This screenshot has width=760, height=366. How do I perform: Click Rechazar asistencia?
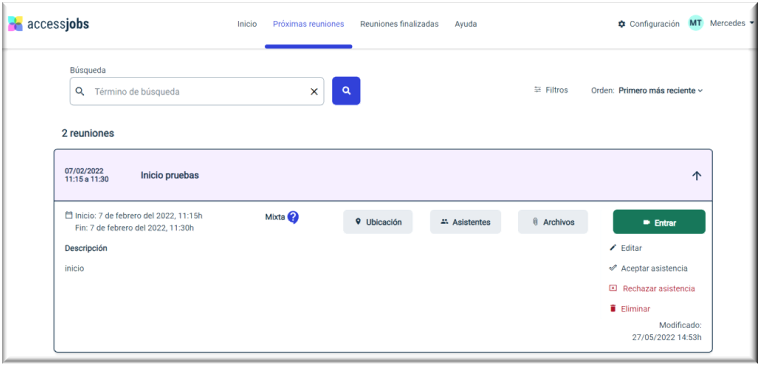click(x=652, y=288)
